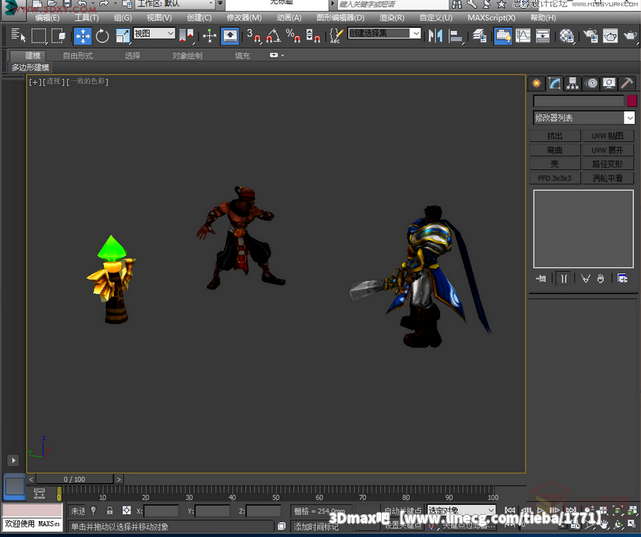The image size is (641, 537).
Task: Open Display command panel tab
Action: [x=609, y=83]
